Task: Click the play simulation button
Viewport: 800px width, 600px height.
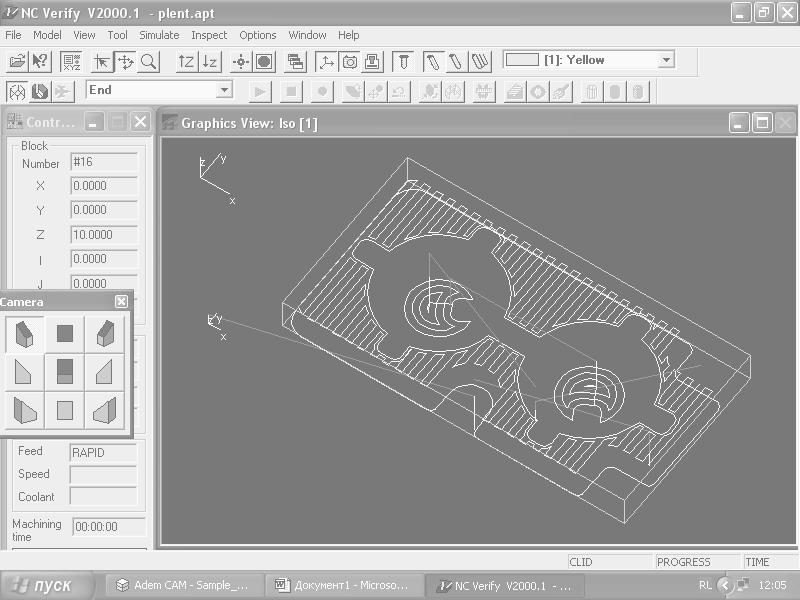Action: click(x=260, y=92)
